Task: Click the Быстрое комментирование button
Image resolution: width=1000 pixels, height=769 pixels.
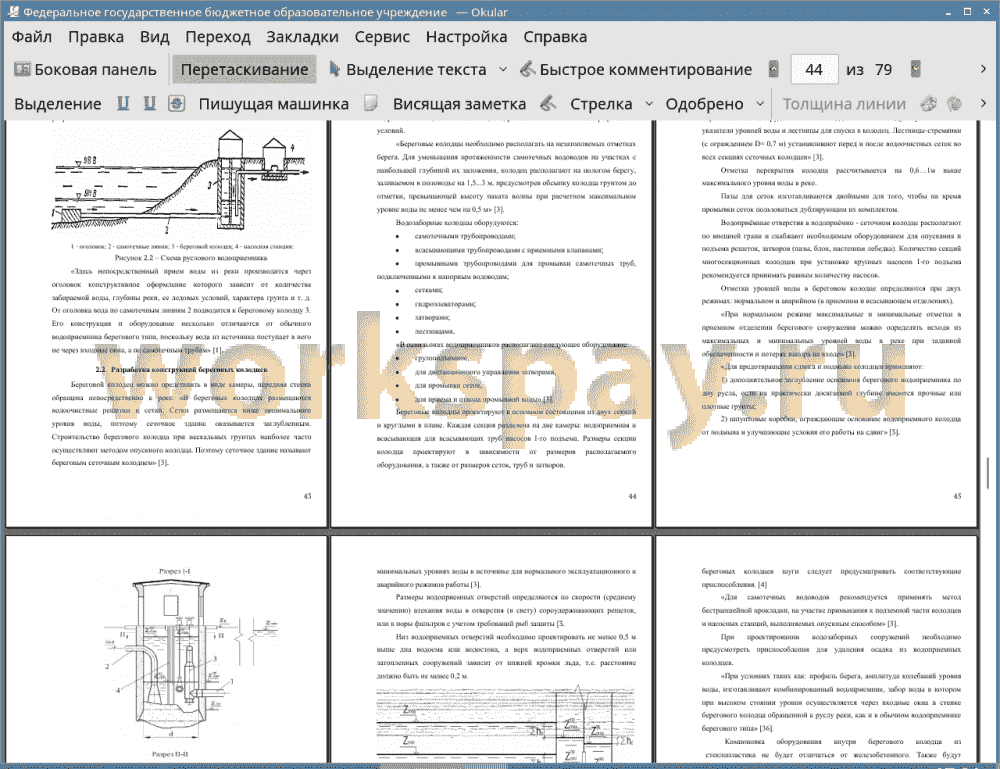Action: pyautogui.click(x=636, y=70)
